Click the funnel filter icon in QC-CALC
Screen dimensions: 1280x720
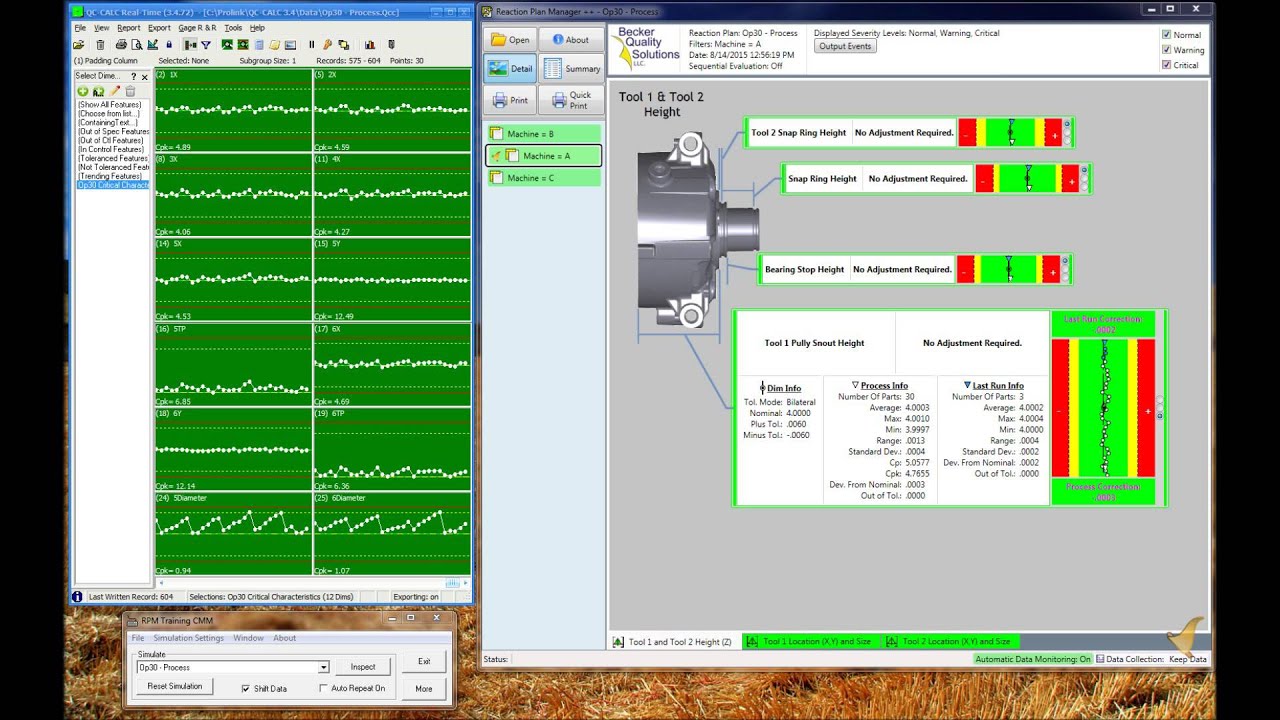(206, 45)
